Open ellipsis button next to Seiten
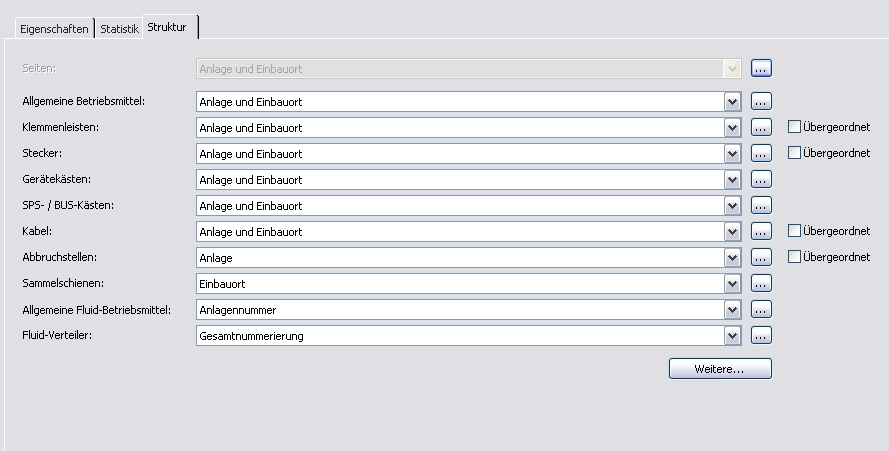Viewport: 889px width, 451px height. [x=761, y=69]
